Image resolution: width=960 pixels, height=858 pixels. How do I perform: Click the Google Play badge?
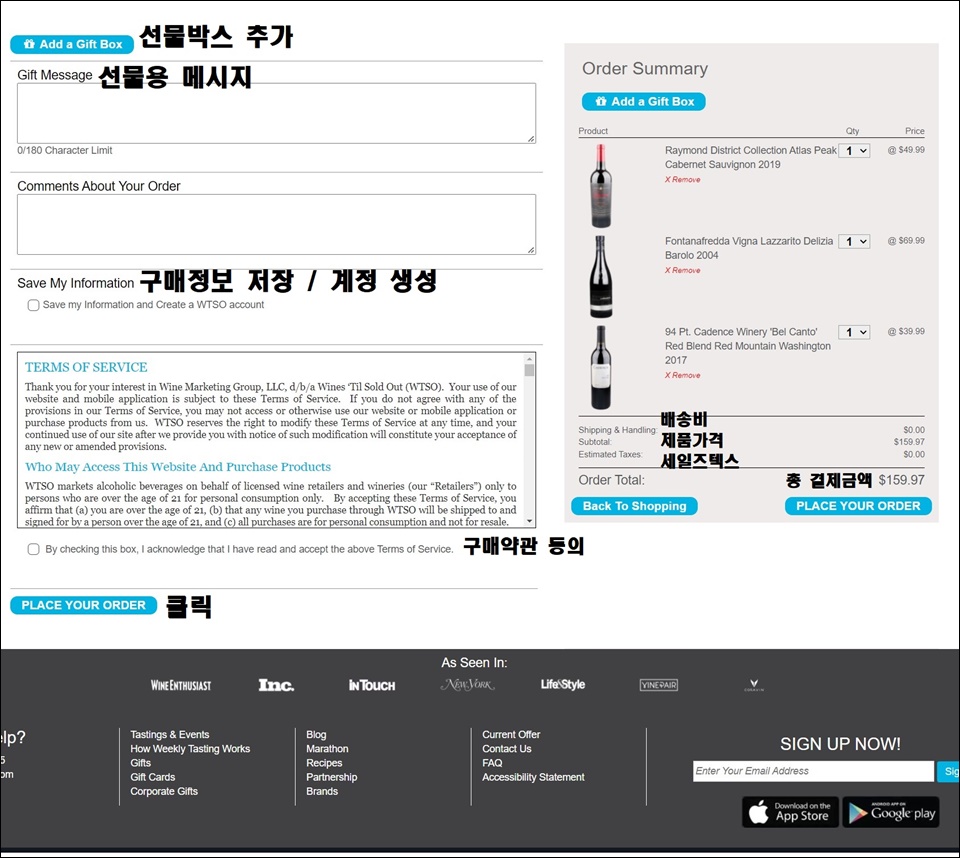891,812
